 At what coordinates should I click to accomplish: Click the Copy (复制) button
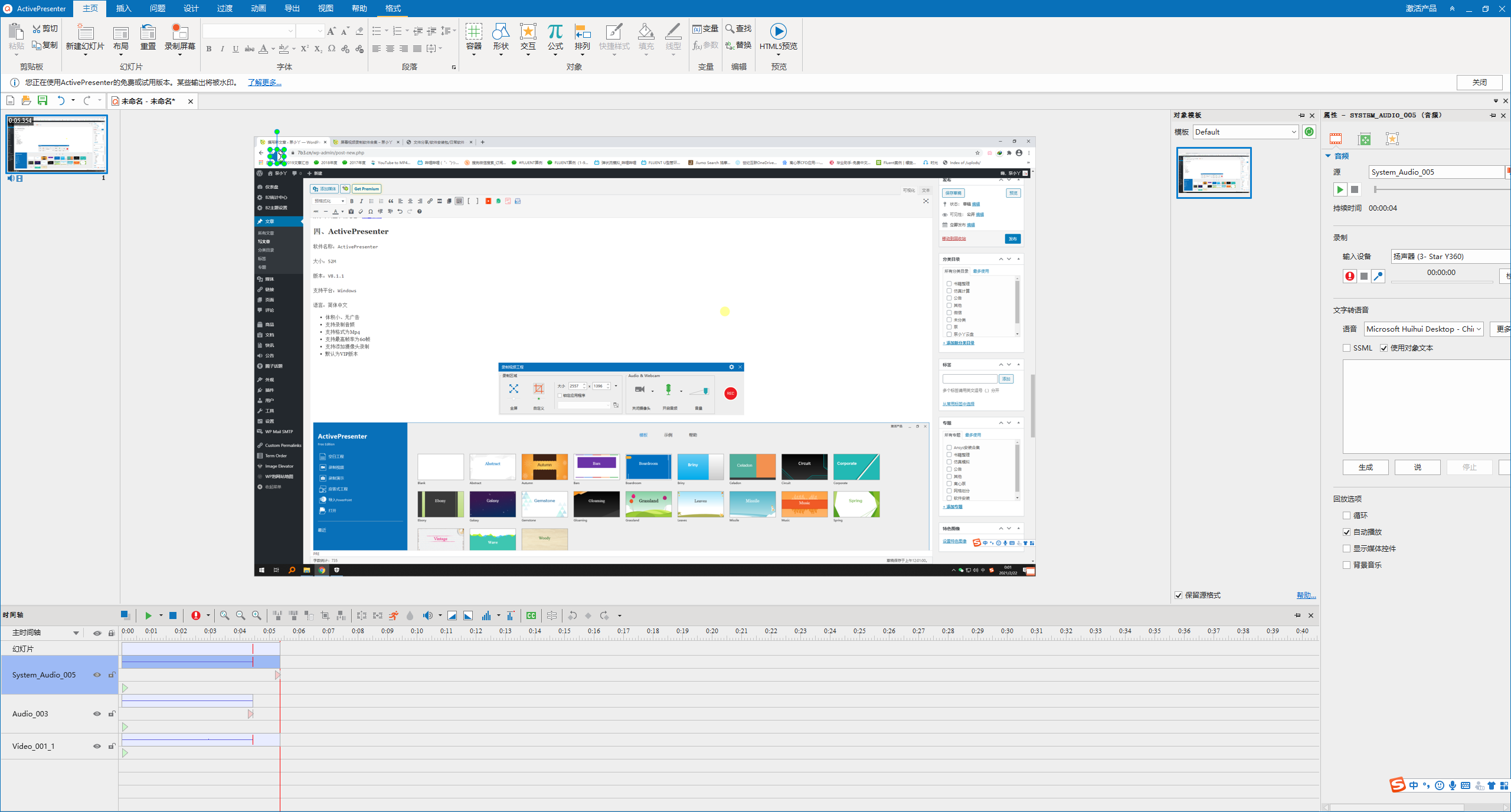click(45, 45)
